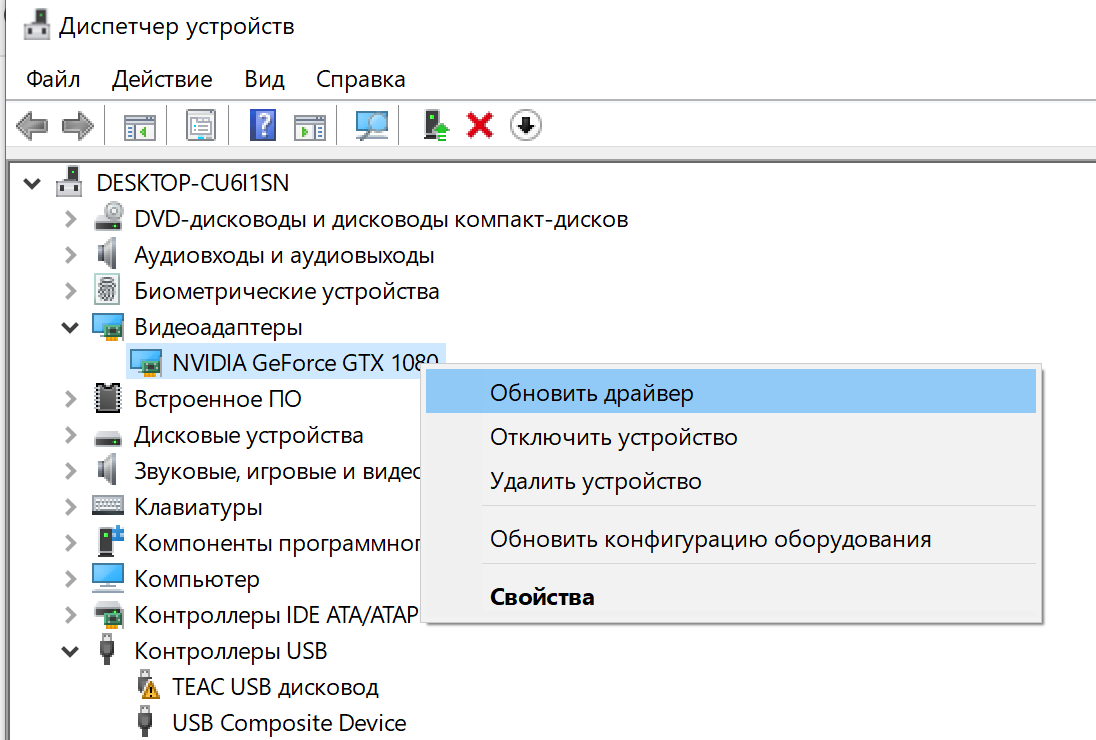
Task: Click the red X uninstall device icon
Action: pos(480,126)
